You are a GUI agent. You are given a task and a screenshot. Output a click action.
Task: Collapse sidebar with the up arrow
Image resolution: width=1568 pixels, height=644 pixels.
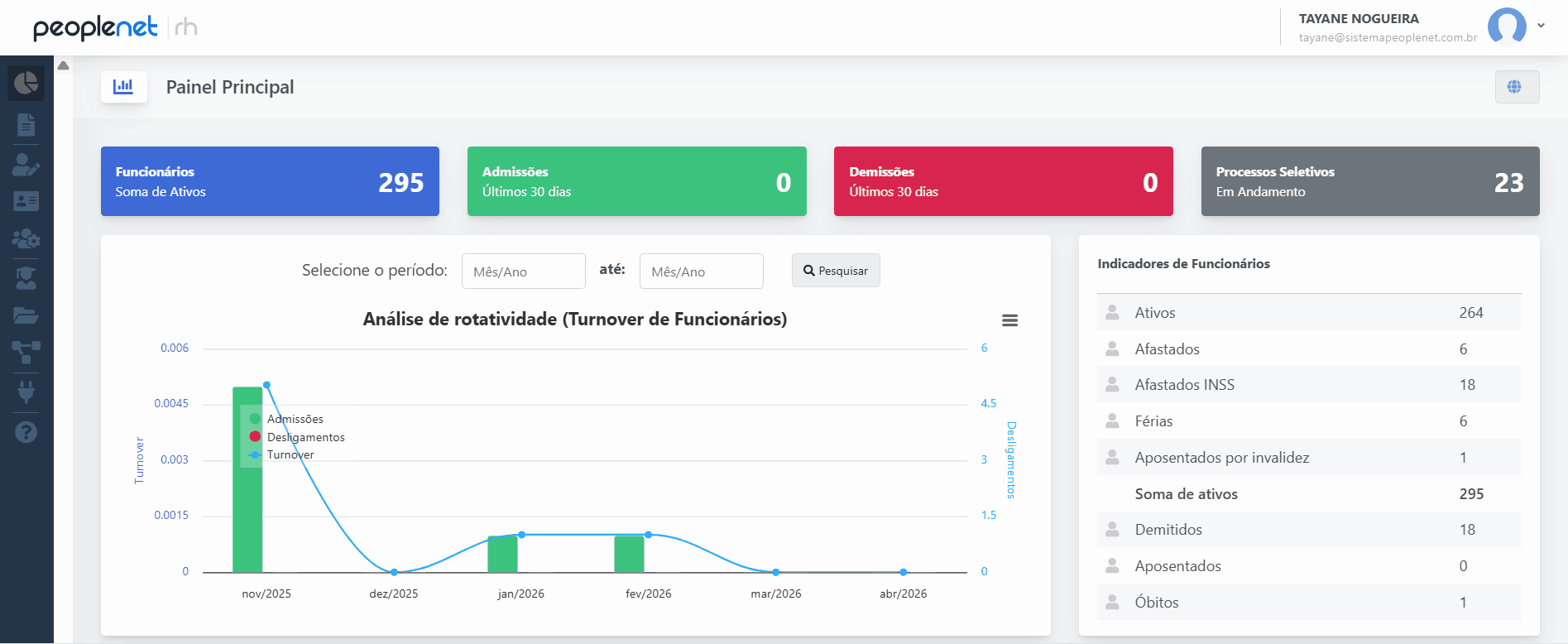(64, 65)
